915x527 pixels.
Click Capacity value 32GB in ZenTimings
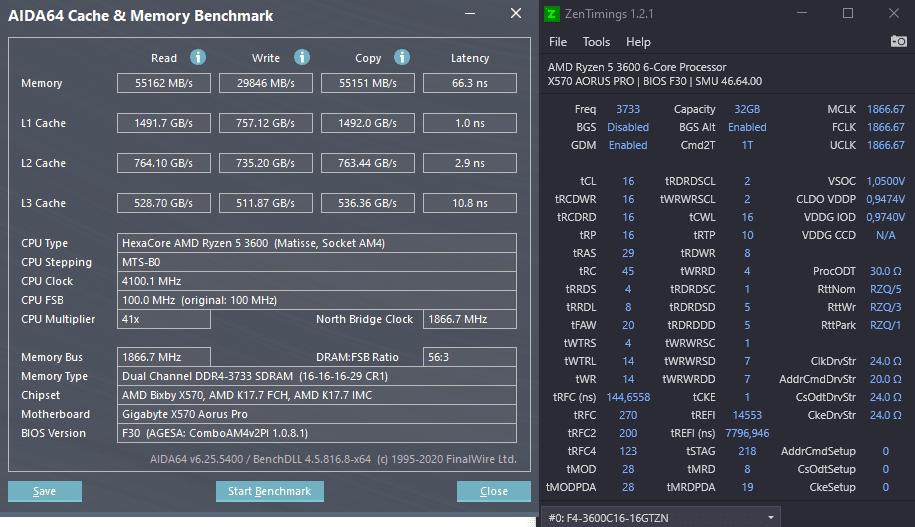(747, 109)
